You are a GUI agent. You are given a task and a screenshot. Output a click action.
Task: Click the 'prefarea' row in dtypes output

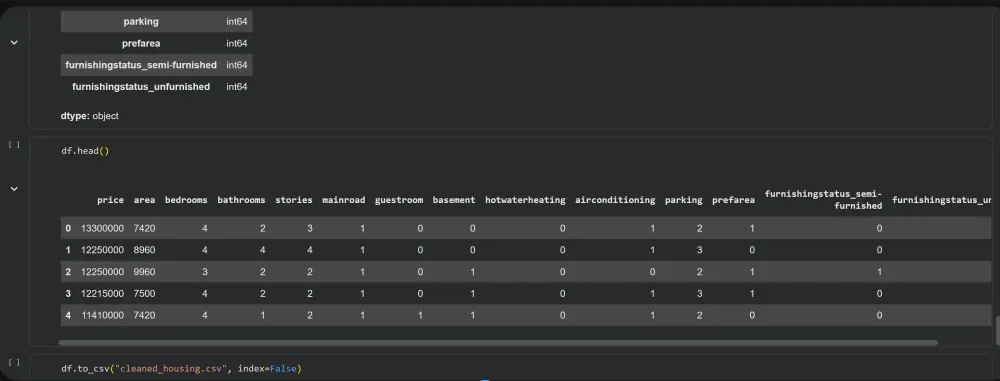coord(156,43)
